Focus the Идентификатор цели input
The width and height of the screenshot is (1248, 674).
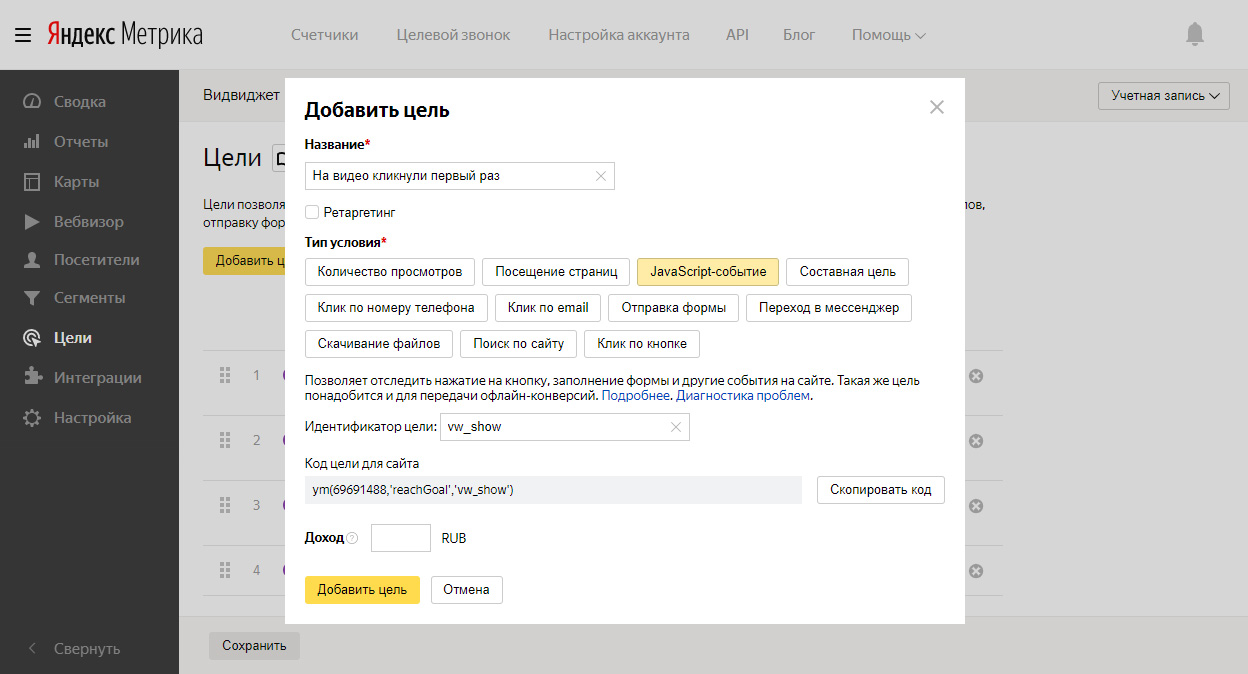(565, 427)
